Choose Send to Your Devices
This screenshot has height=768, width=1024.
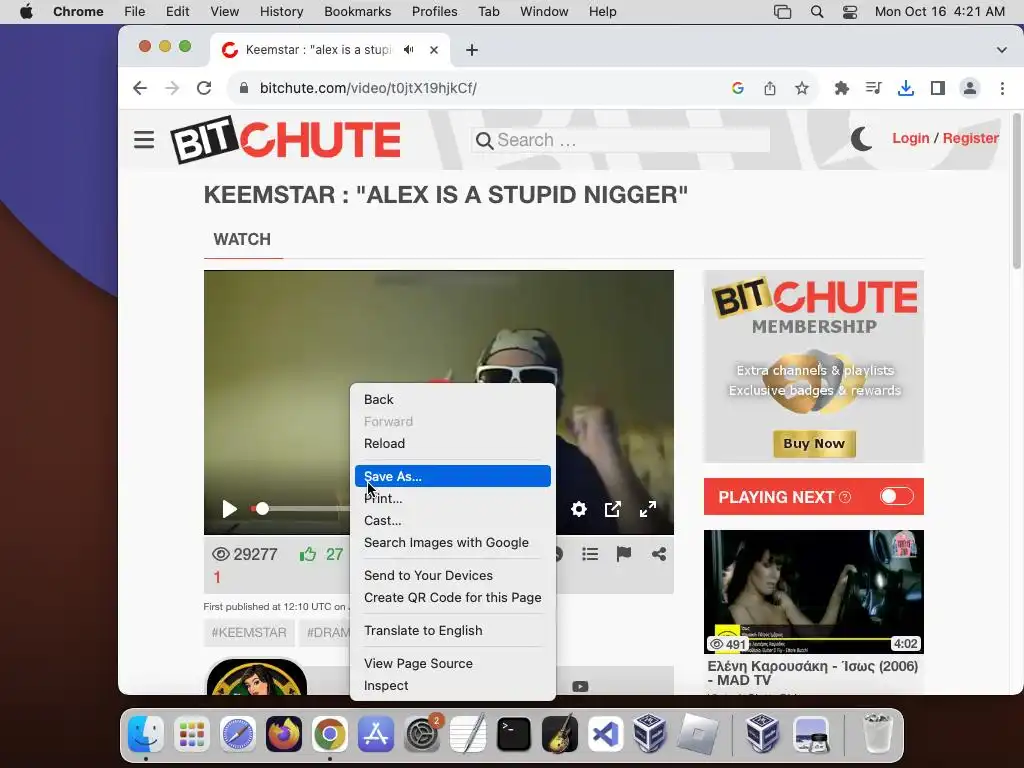point(453,575)
